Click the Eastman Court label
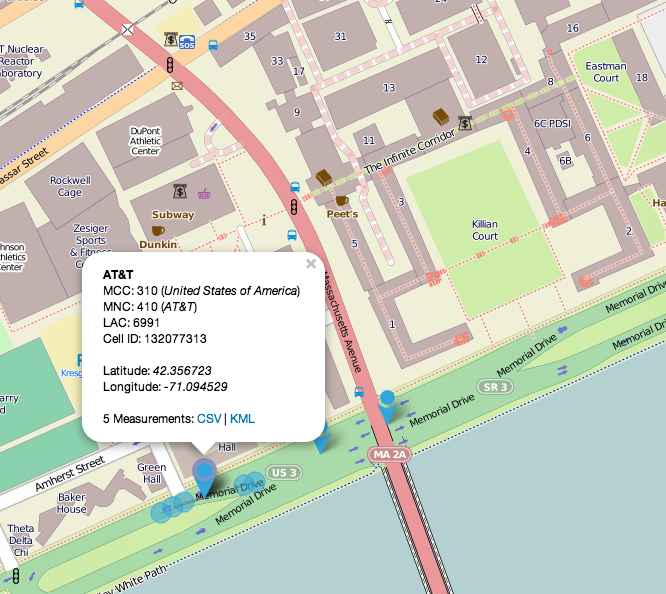This screenshot has height=594, width=666. (606, 72)
